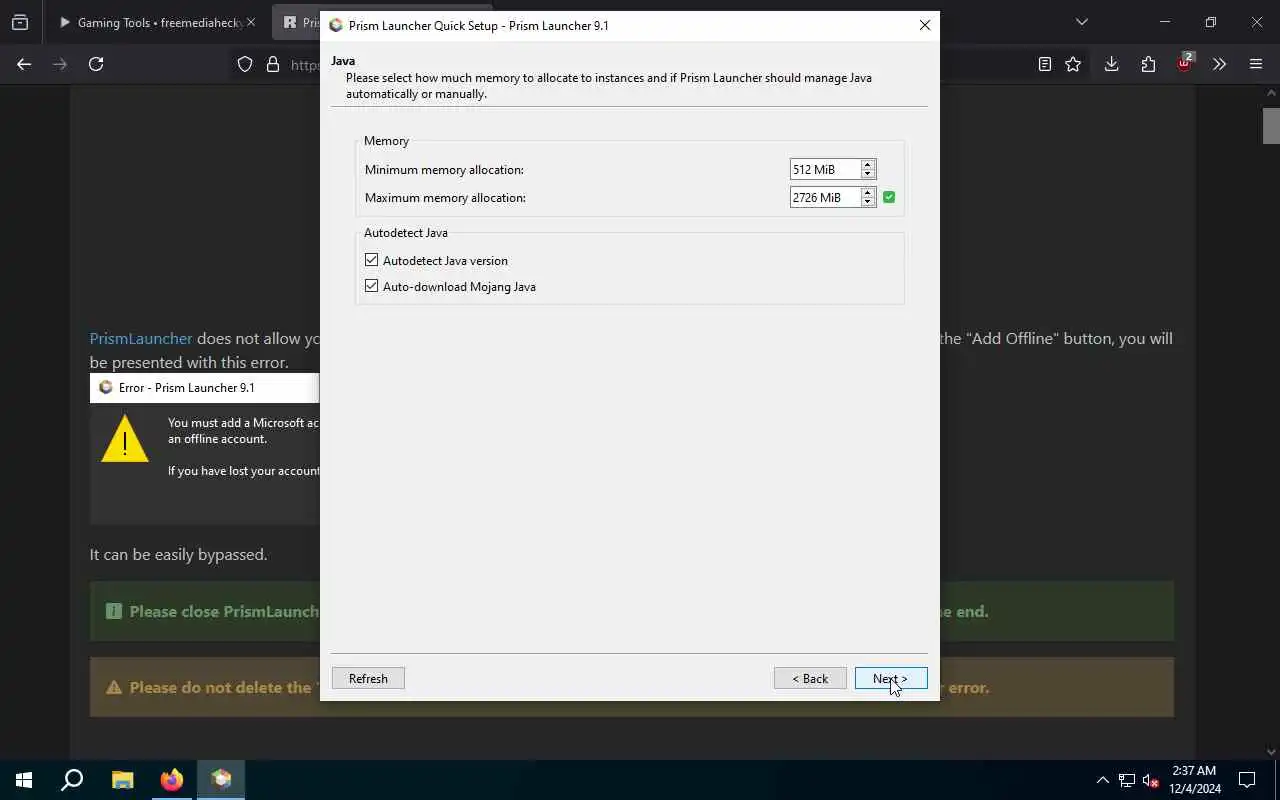
Task: Reload the page in Firefox
Action: (x=96, y=64)
